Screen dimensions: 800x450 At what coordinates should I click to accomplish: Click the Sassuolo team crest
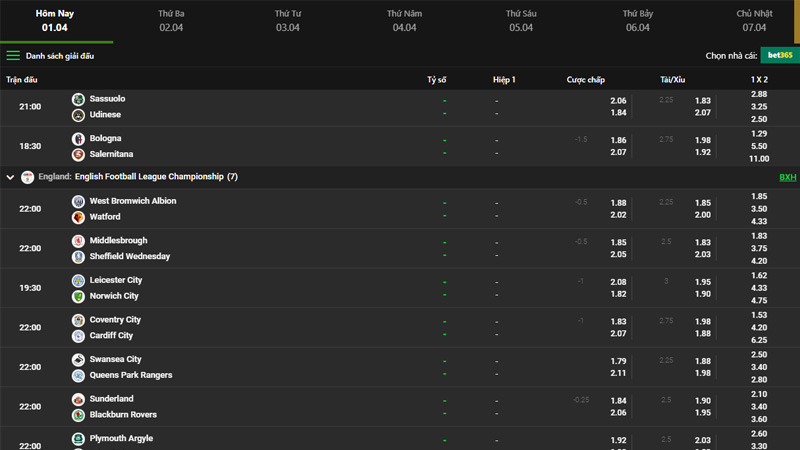click(x=78, y=99)
